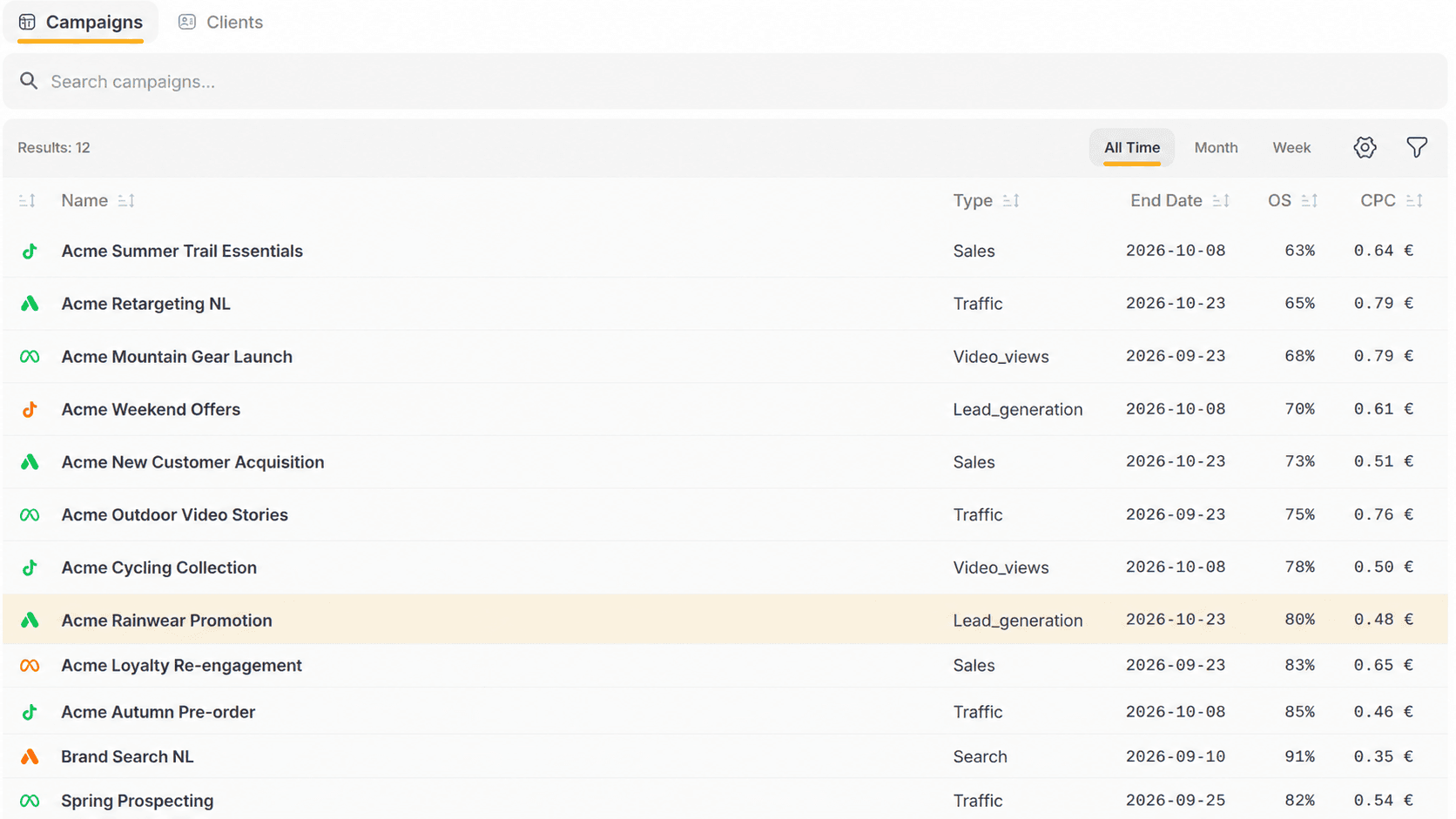
Task: Click the Google Ads icon for Brand Search NL
Action: point(30,757)
